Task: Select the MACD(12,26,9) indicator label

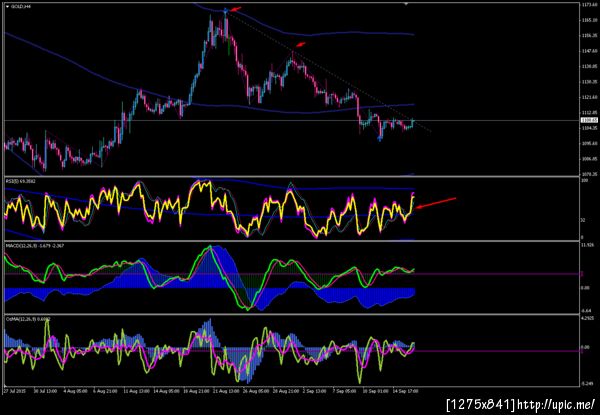Action: click(34, 246)
